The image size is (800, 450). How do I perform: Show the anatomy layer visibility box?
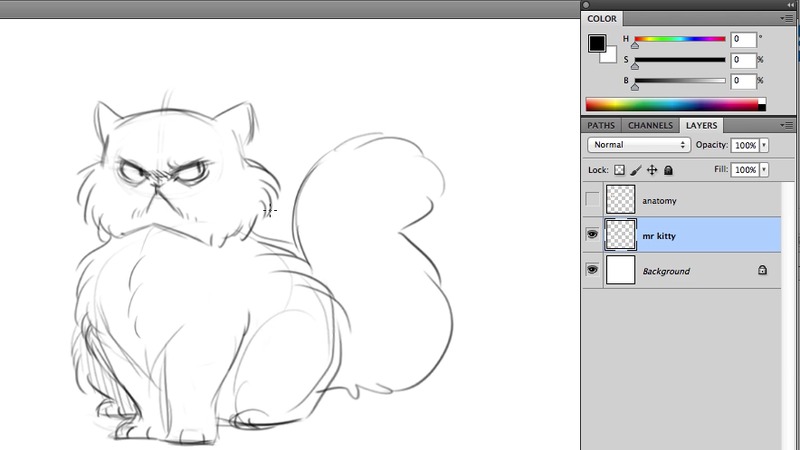[592, 199]
